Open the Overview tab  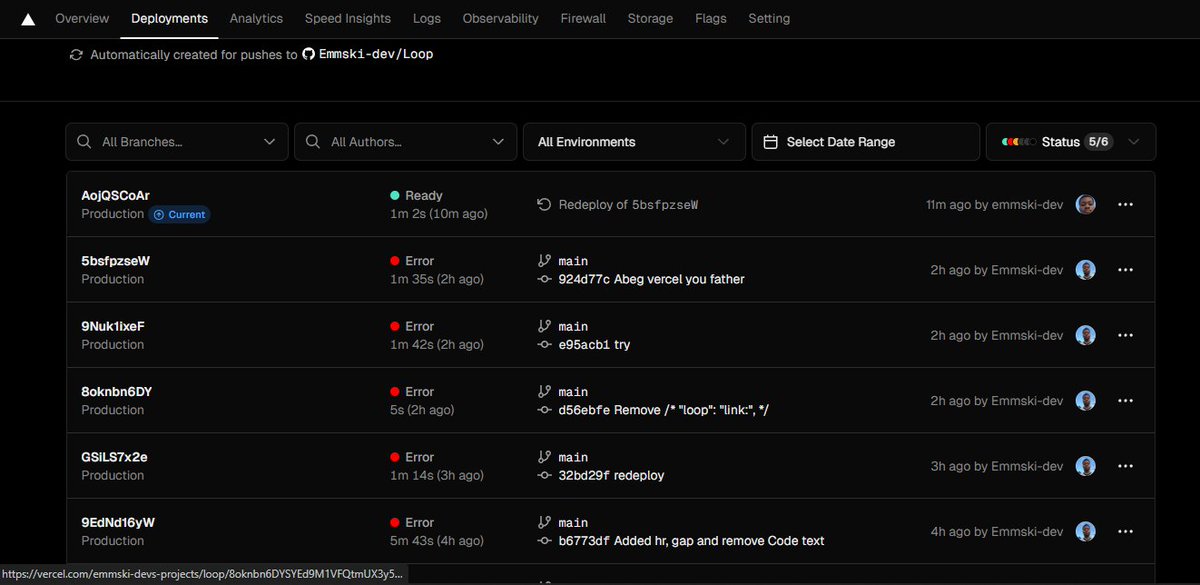(82, 18)
